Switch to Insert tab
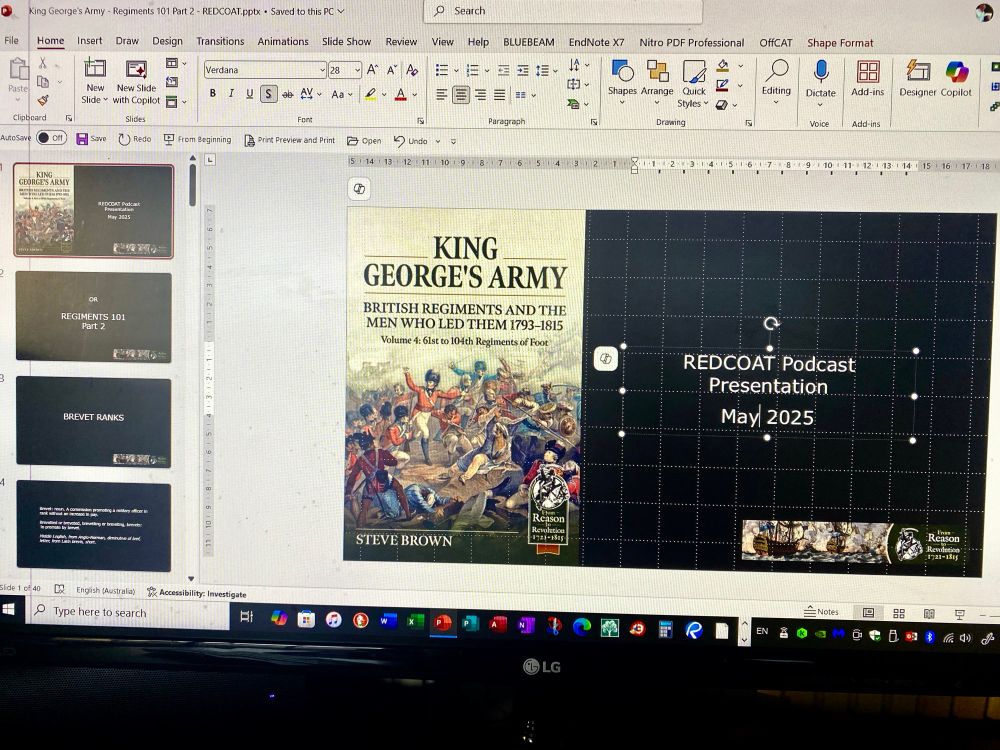This screenshot has height=750, width=1000. [89, 40]
